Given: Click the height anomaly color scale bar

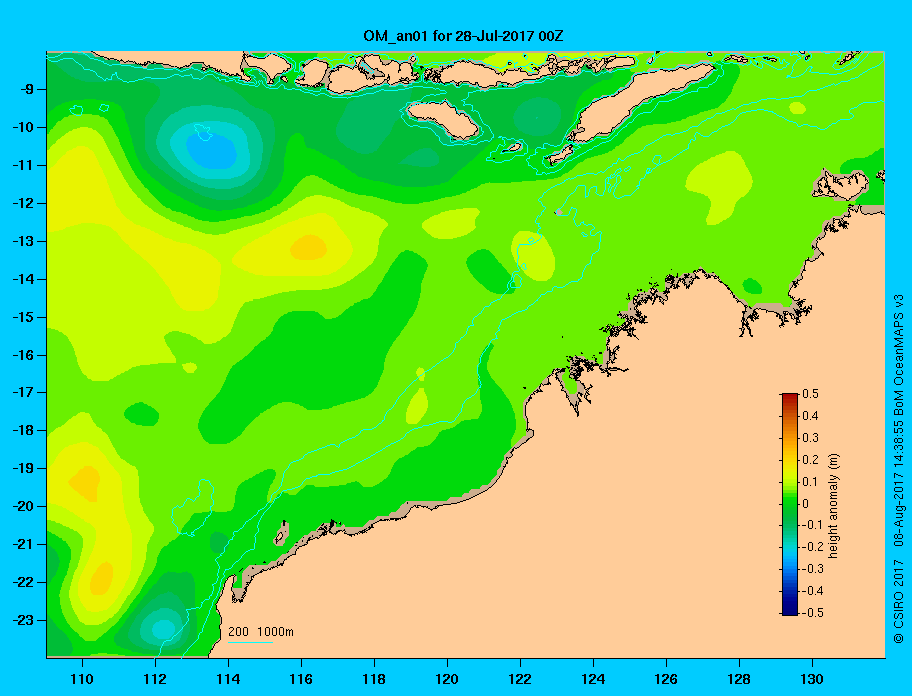Looking at the screenshot, I should 790,504.
